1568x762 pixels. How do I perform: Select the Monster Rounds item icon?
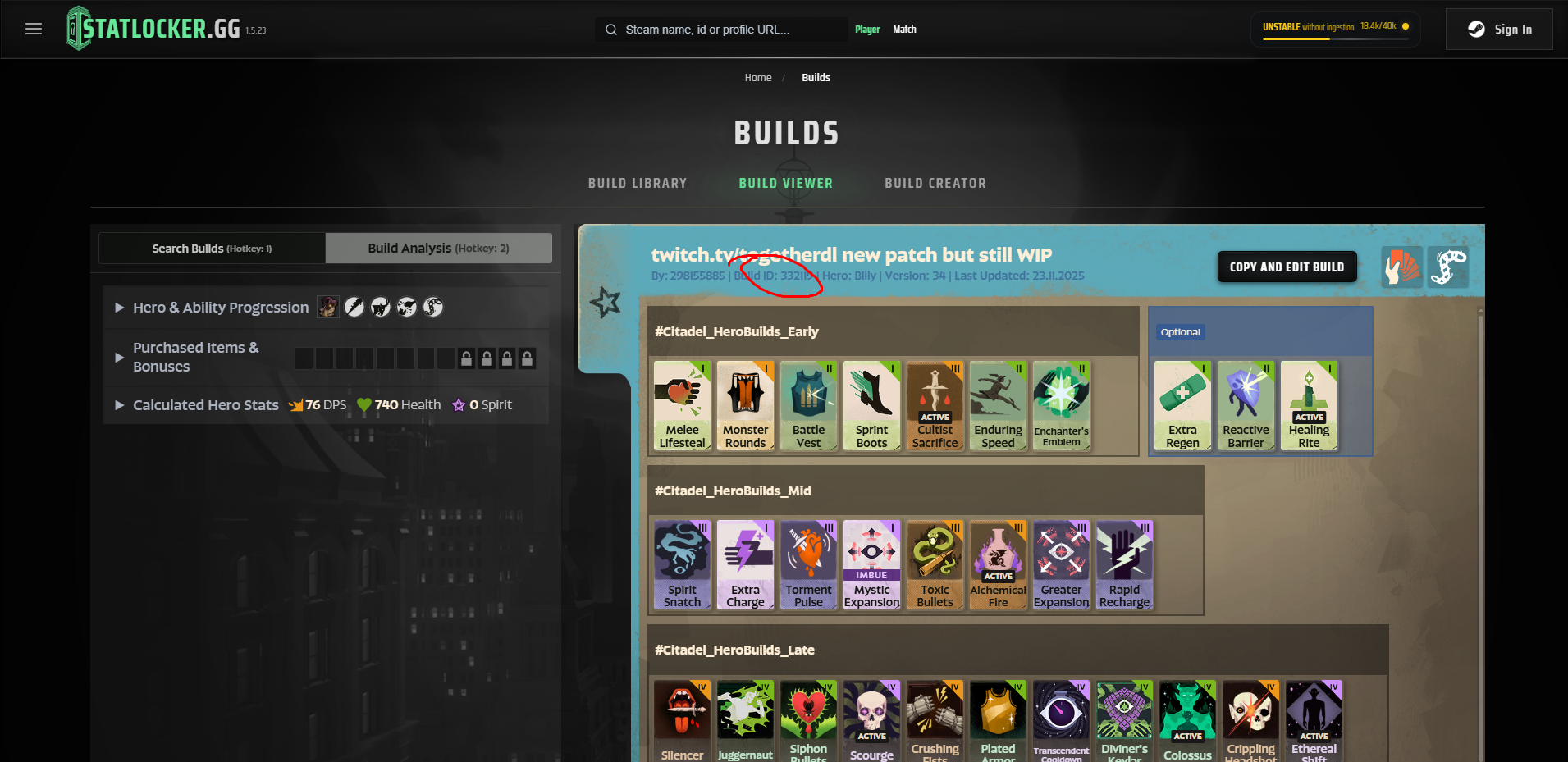point(745,406)
